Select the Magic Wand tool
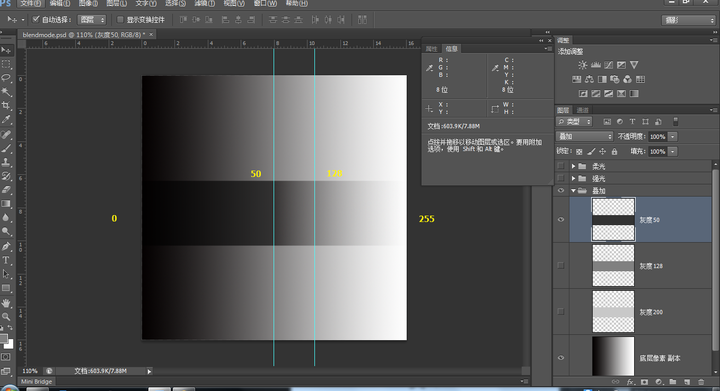Viewport: 720px width, 391px height. tap(6, 92)
